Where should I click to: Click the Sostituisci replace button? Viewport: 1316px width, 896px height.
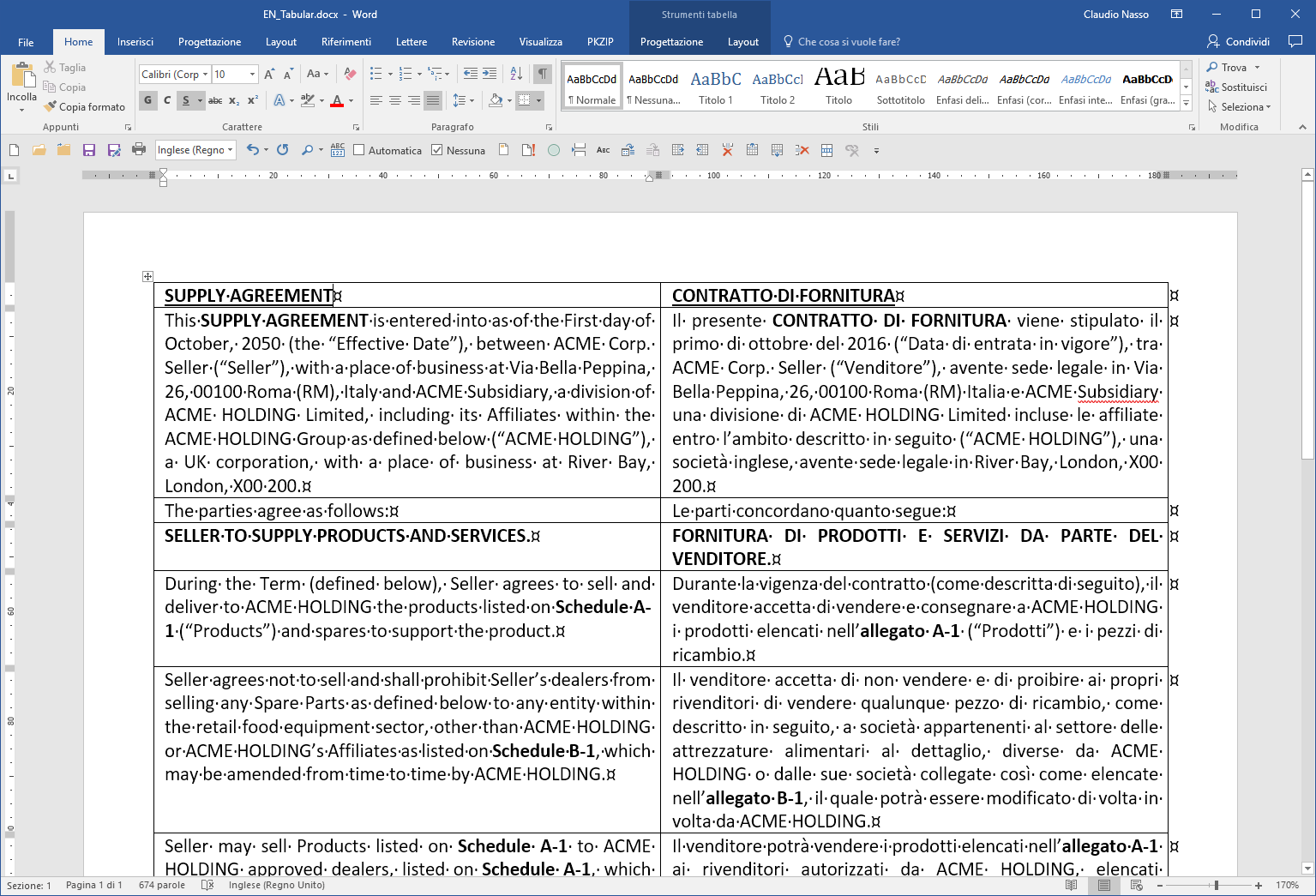coord(1236,87)
